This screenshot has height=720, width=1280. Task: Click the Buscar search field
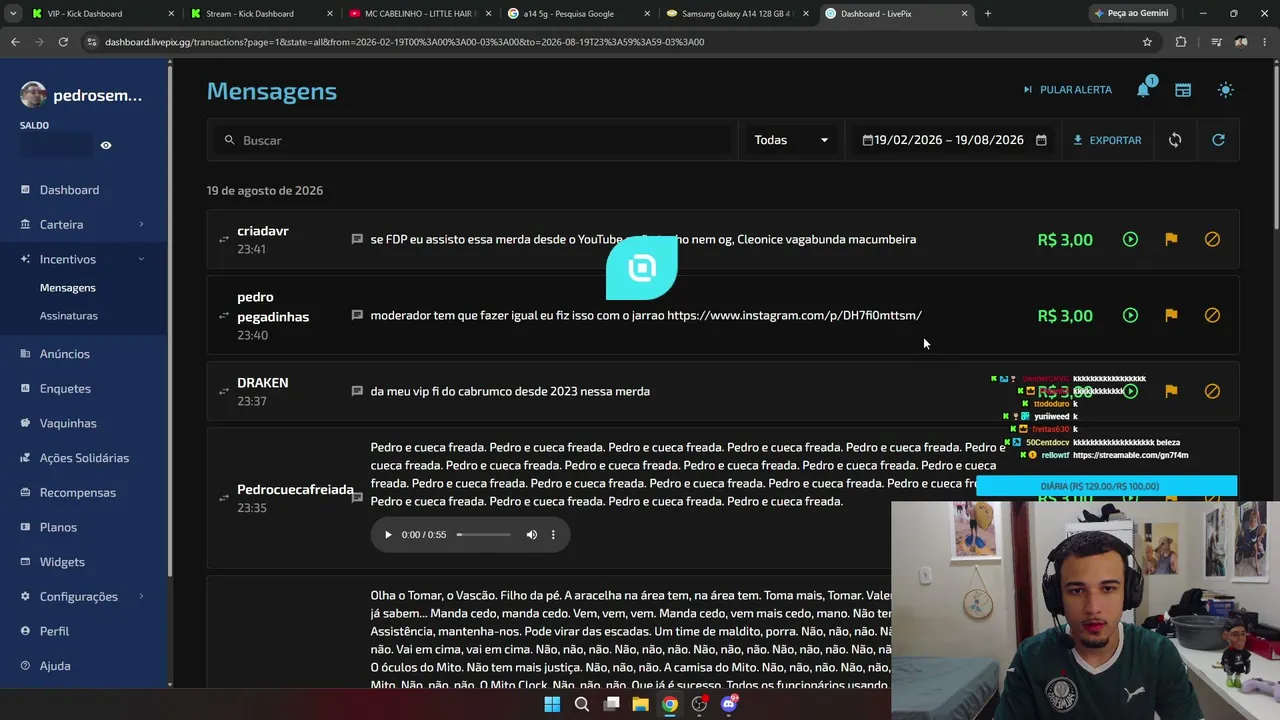tap(474, 140)
